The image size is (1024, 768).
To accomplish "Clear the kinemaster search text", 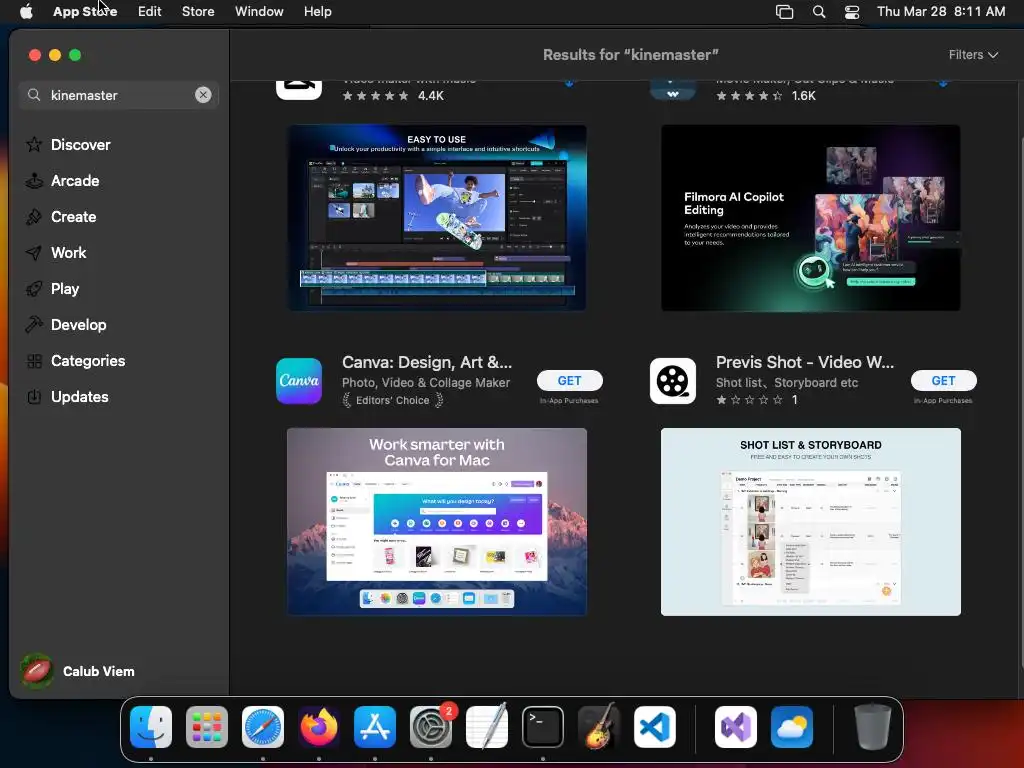I will (203, 95).
